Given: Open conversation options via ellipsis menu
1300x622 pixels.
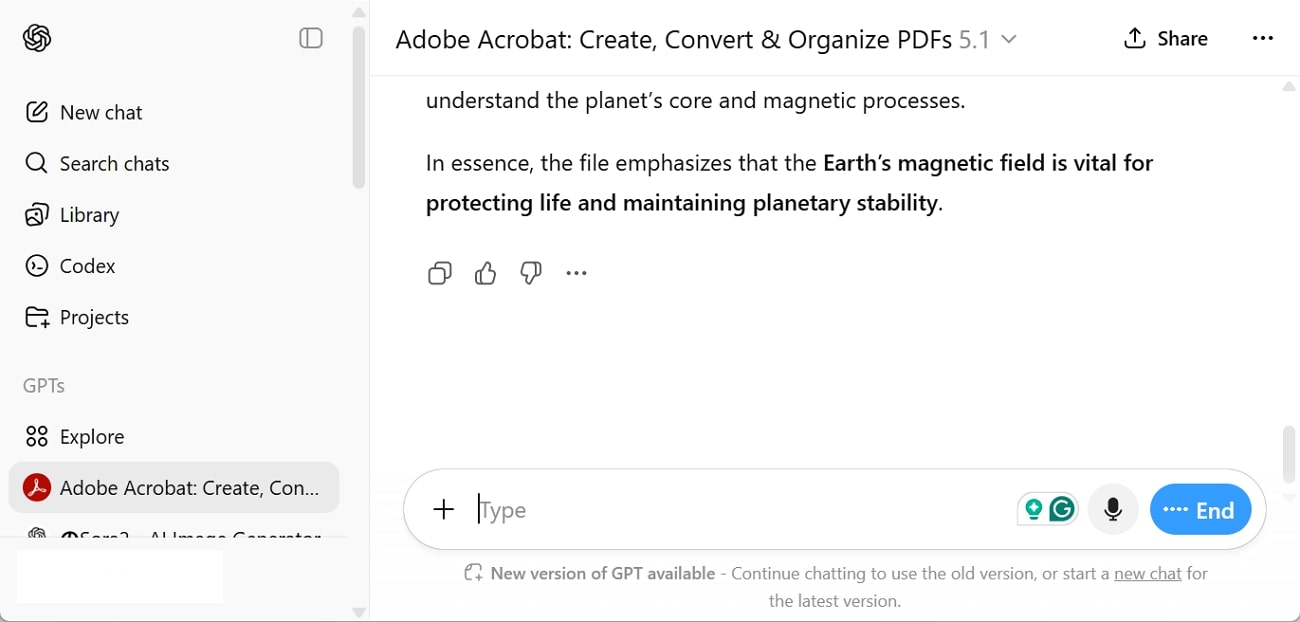Looking at the screenshot, I should 1263,38.
